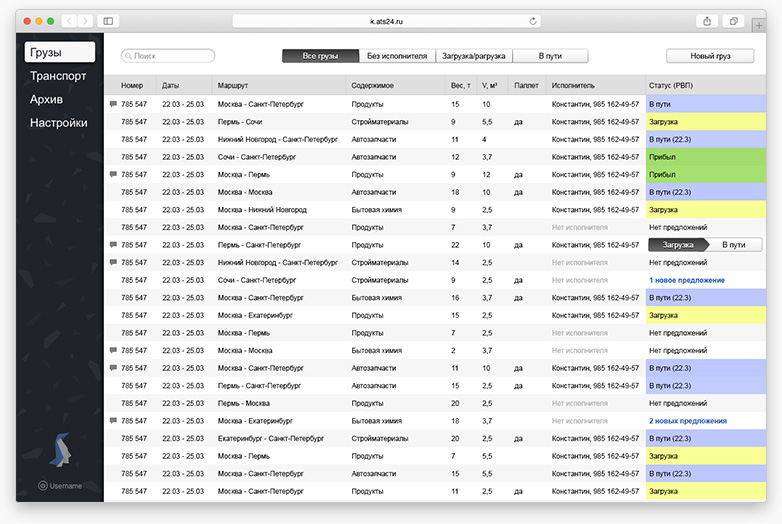Click the Username label in the sidebar
782x524 pixels.
pos(66,486)
